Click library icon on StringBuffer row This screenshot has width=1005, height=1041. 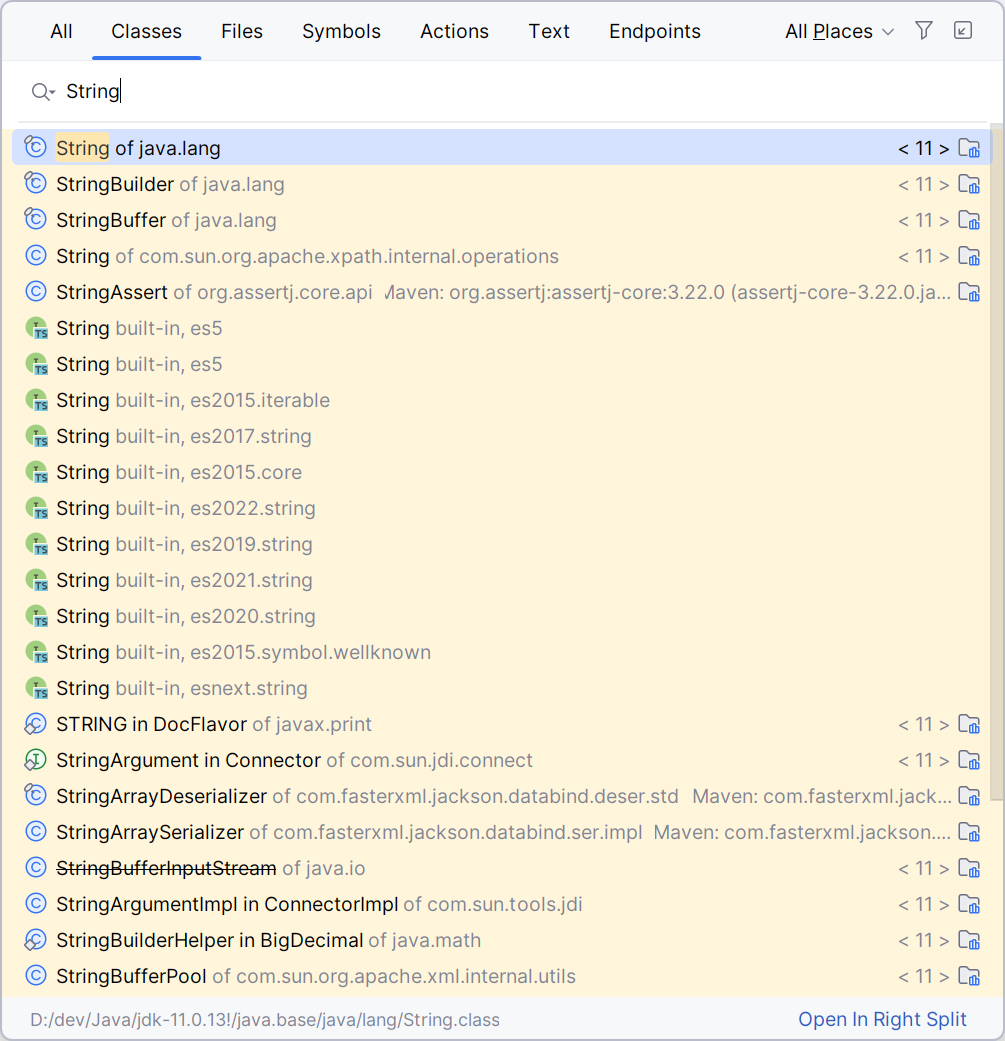(x=969, y=220)
